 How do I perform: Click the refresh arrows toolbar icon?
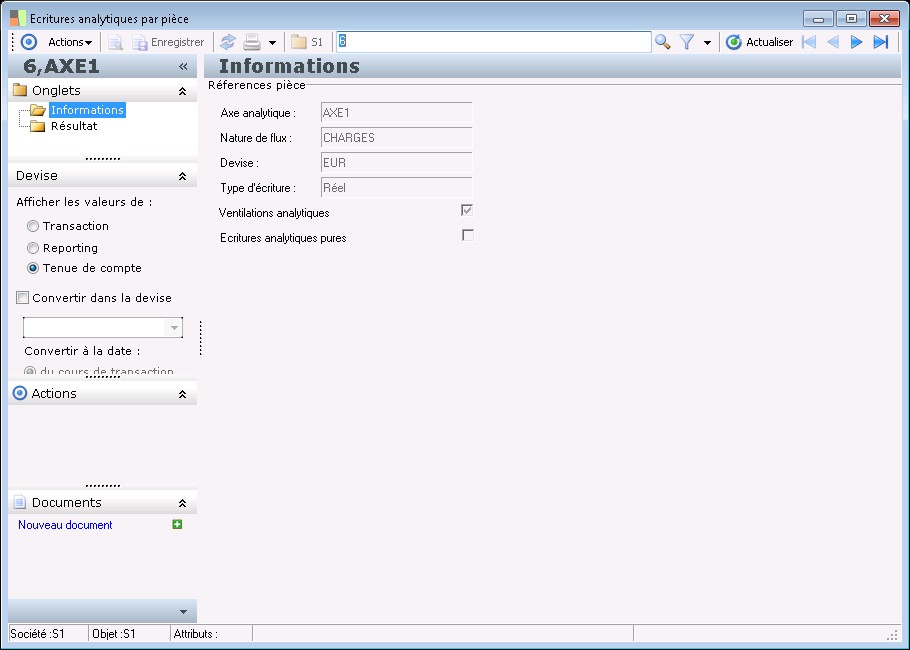228,42
